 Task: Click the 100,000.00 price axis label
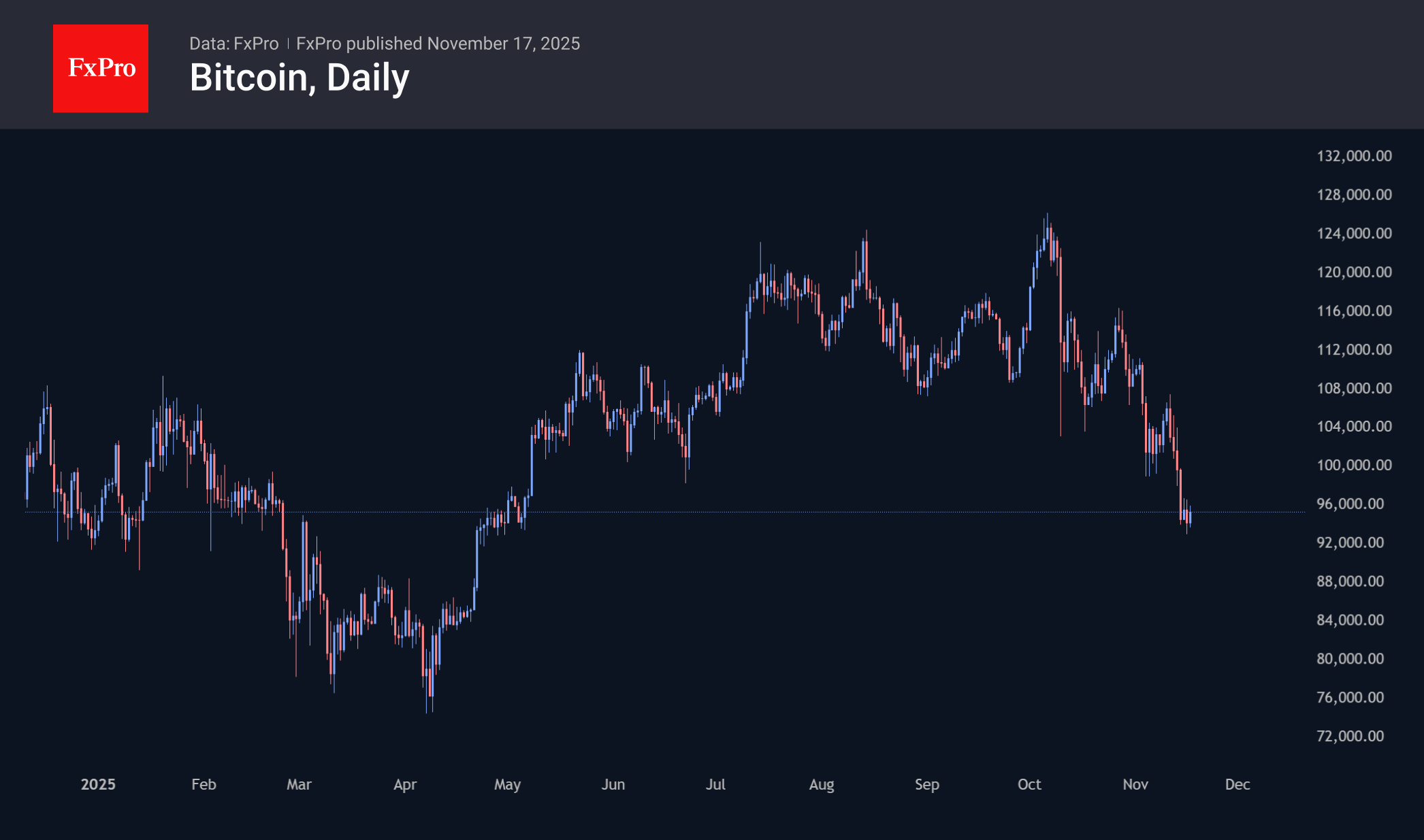[1354, 465]
